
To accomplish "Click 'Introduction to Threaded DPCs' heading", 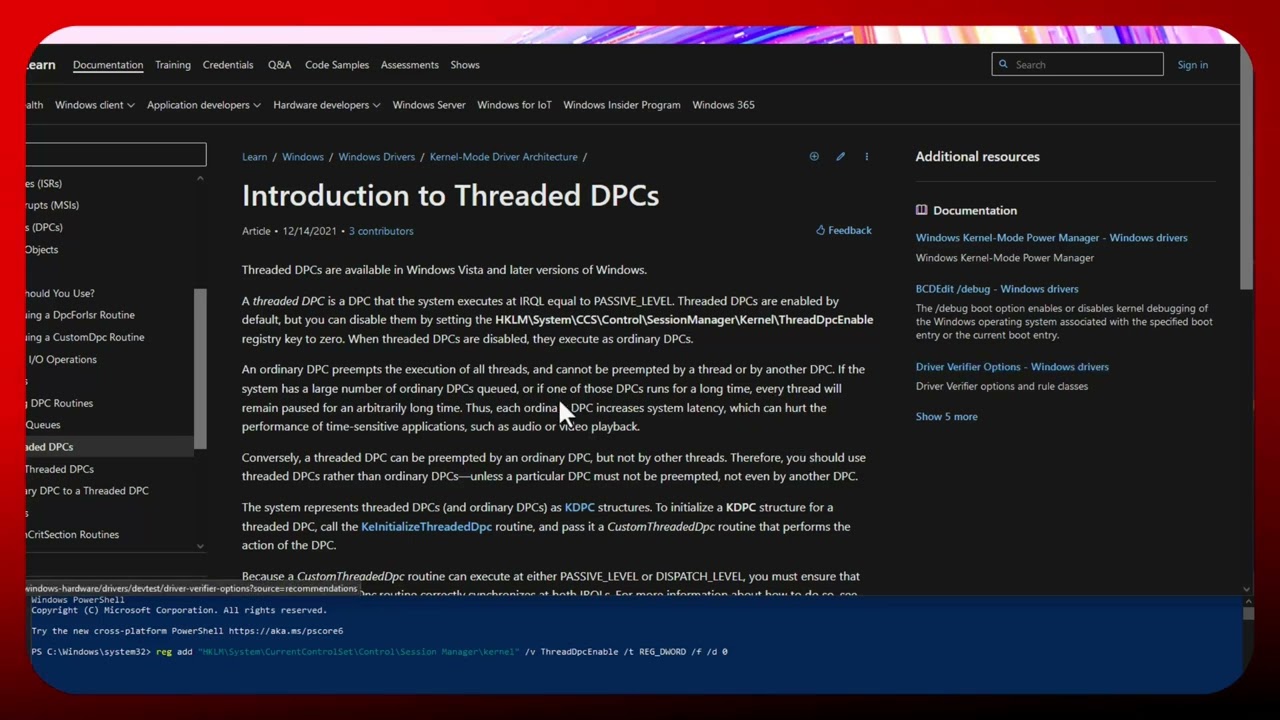I will pos(450,195).
